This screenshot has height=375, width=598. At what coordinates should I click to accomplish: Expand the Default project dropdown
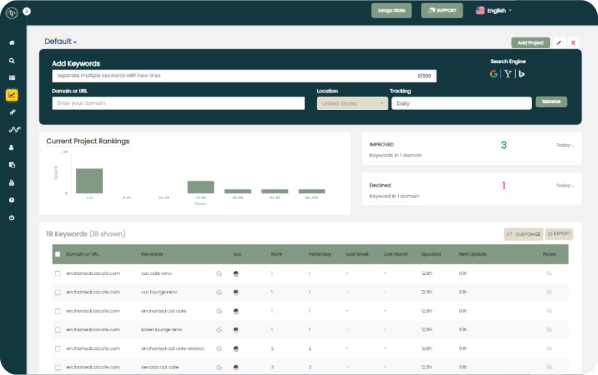61,41
